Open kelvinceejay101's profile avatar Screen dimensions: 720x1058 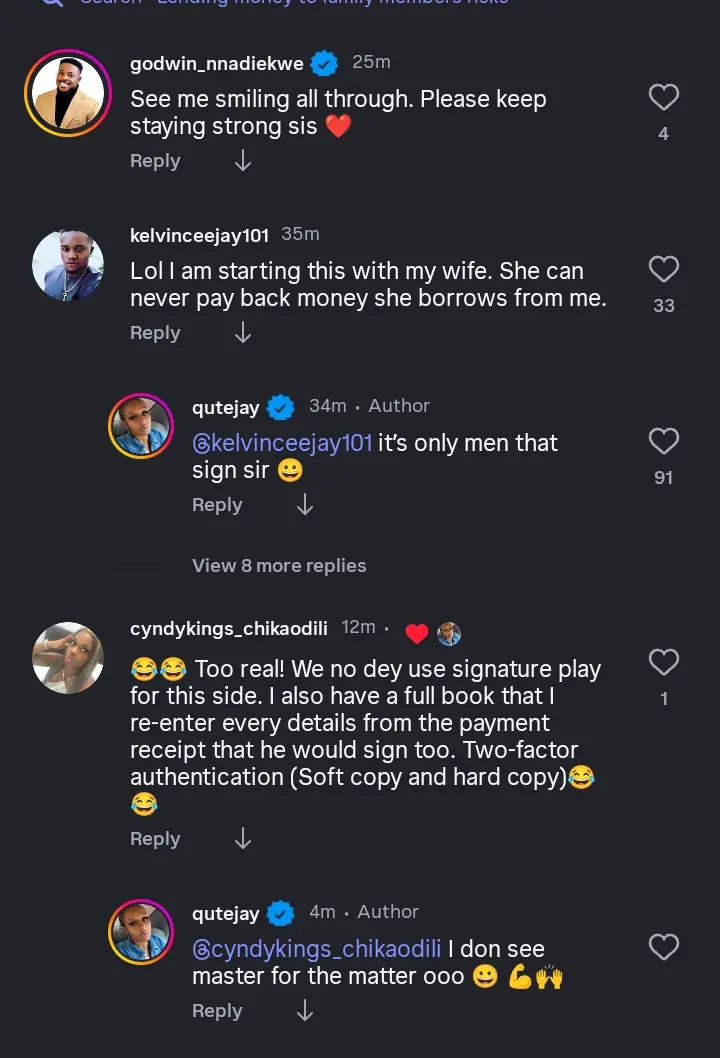(x=68, y=266)
